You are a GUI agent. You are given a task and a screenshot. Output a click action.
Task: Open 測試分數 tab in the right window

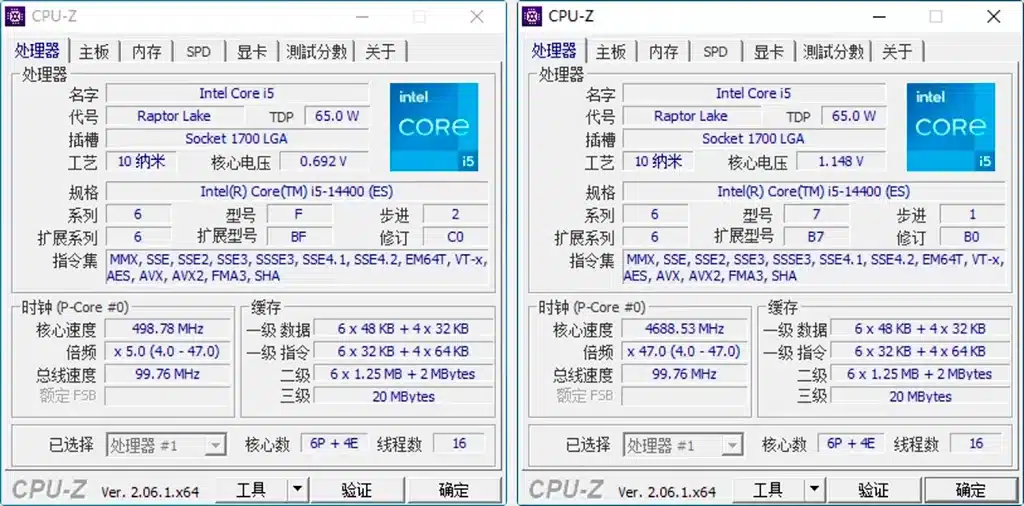point(833,52)
